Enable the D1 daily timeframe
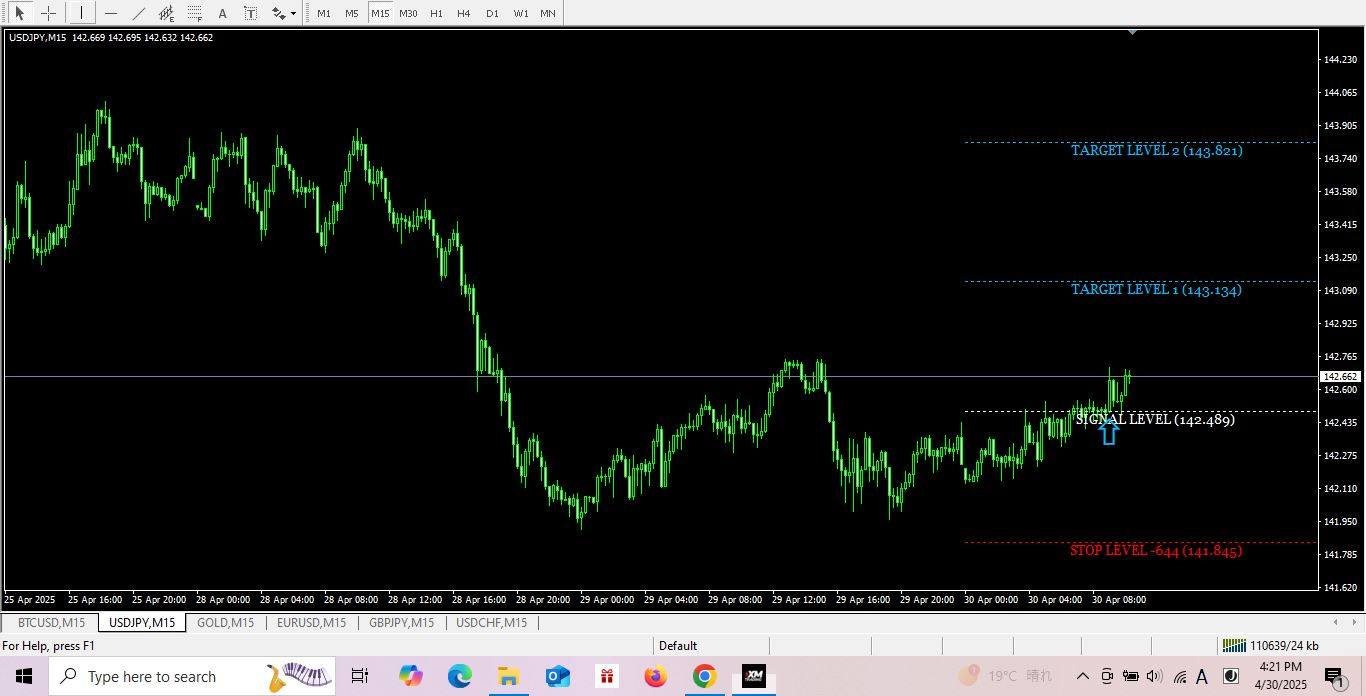1366x696 pixels. click(x=492, y=14)
